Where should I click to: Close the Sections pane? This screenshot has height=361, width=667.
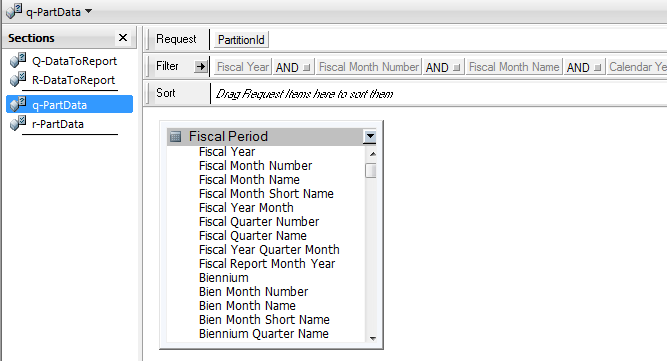coord(123,38)
